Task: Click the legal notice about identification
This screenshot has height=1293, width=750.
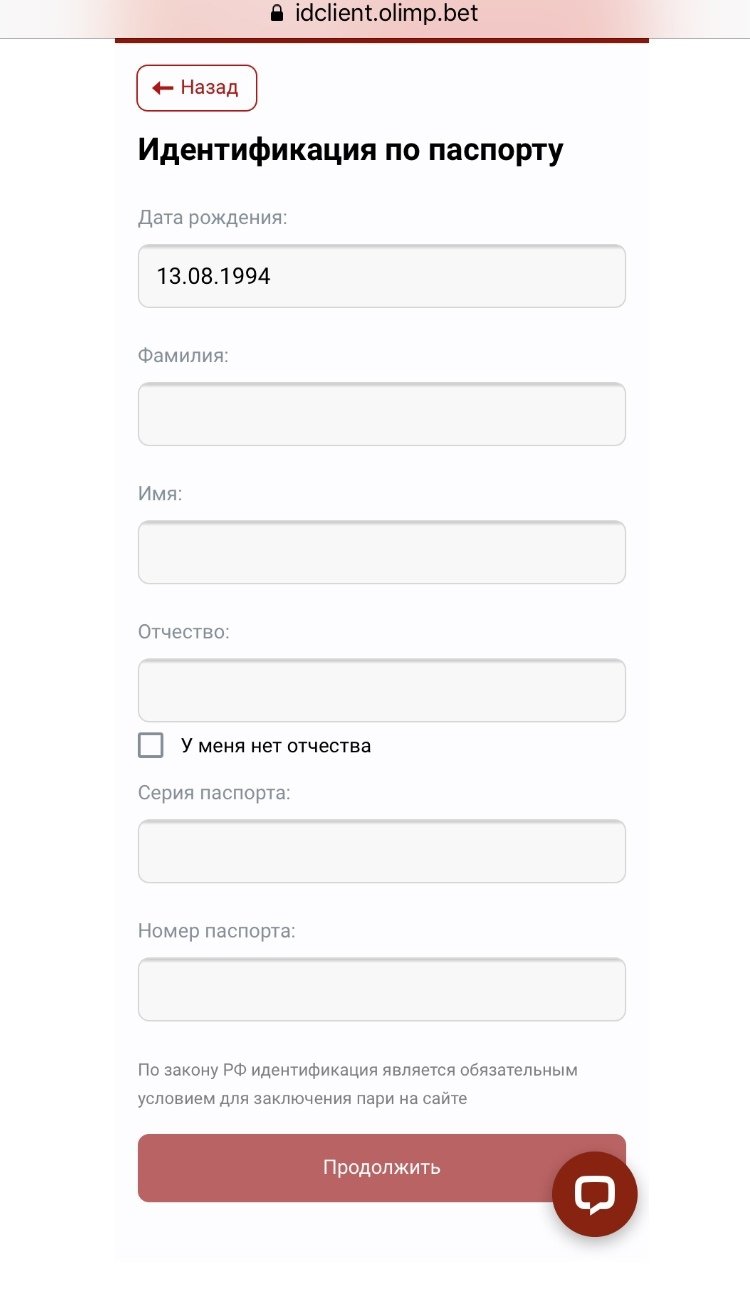Action: coord(357,1084)
